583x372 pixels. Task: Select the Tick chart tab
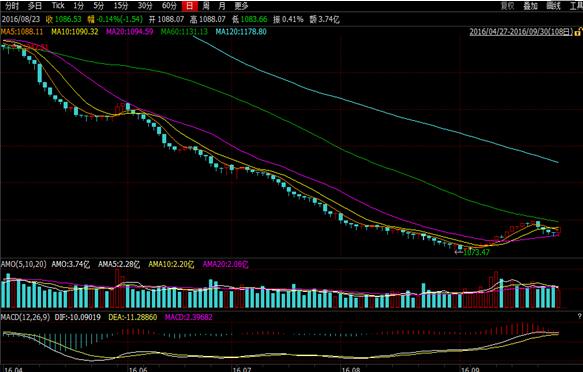pyautogui.click(x=58, y=6)
